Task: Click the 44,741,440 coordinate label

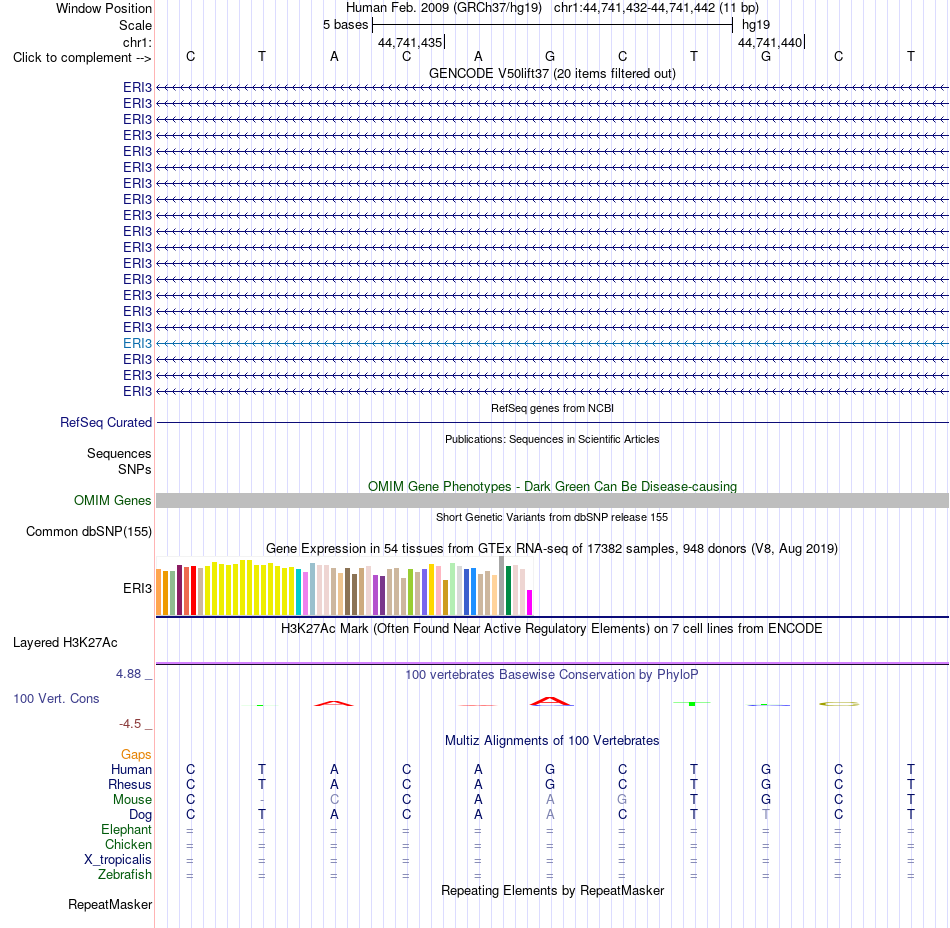Action: pyautogui.click(x=770, y=42)
